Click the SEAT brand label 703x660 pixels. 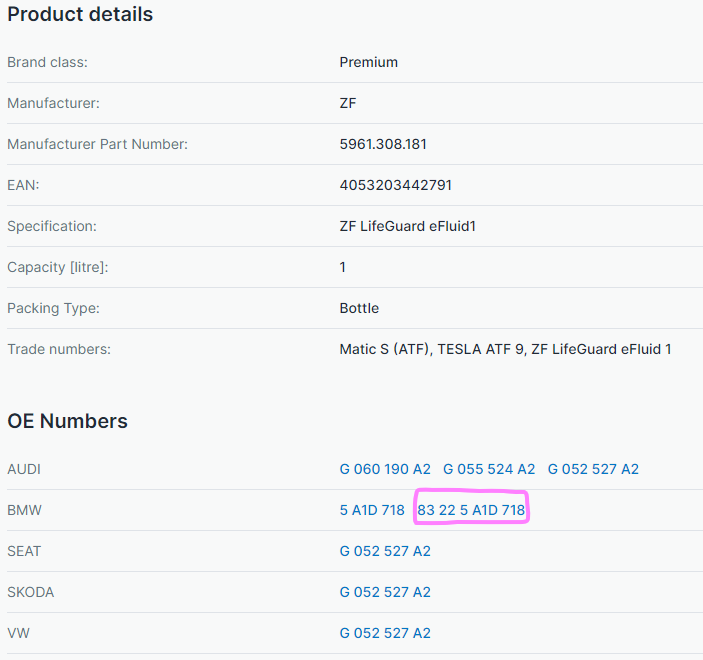pyautogui.click(x=24, y=551)
